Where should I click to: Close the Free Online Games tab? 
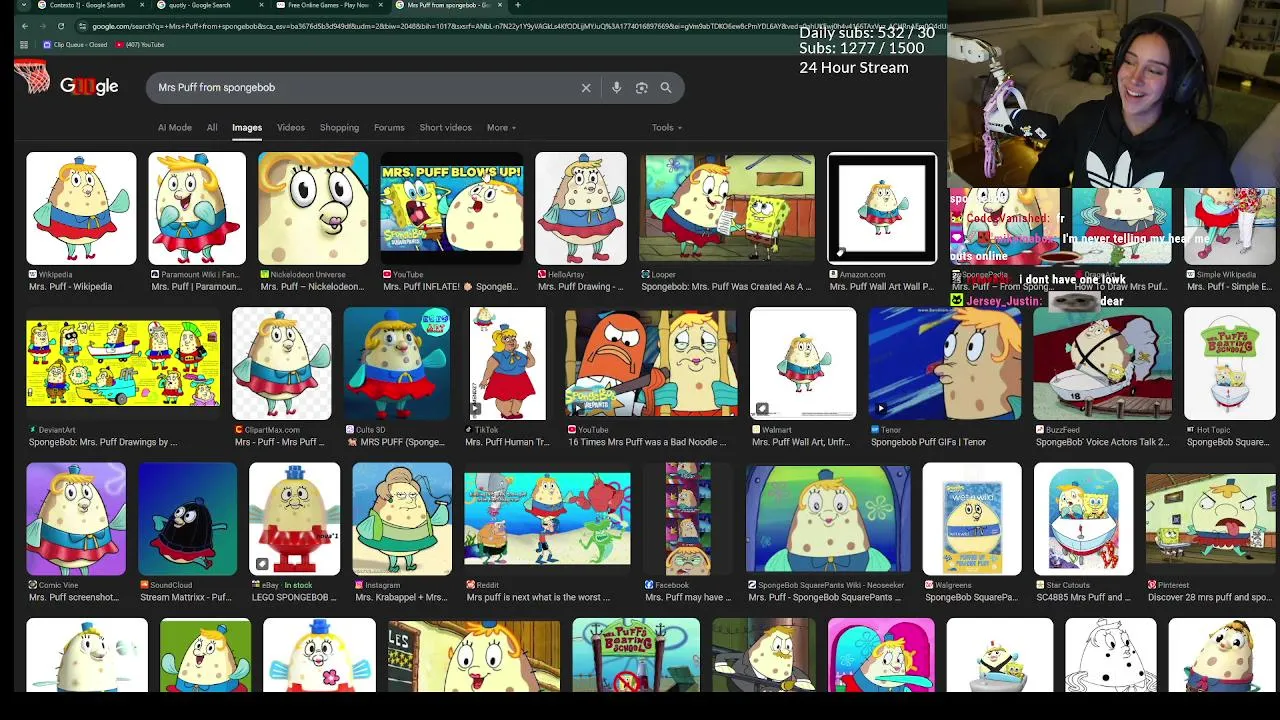[x=380, y=5]
